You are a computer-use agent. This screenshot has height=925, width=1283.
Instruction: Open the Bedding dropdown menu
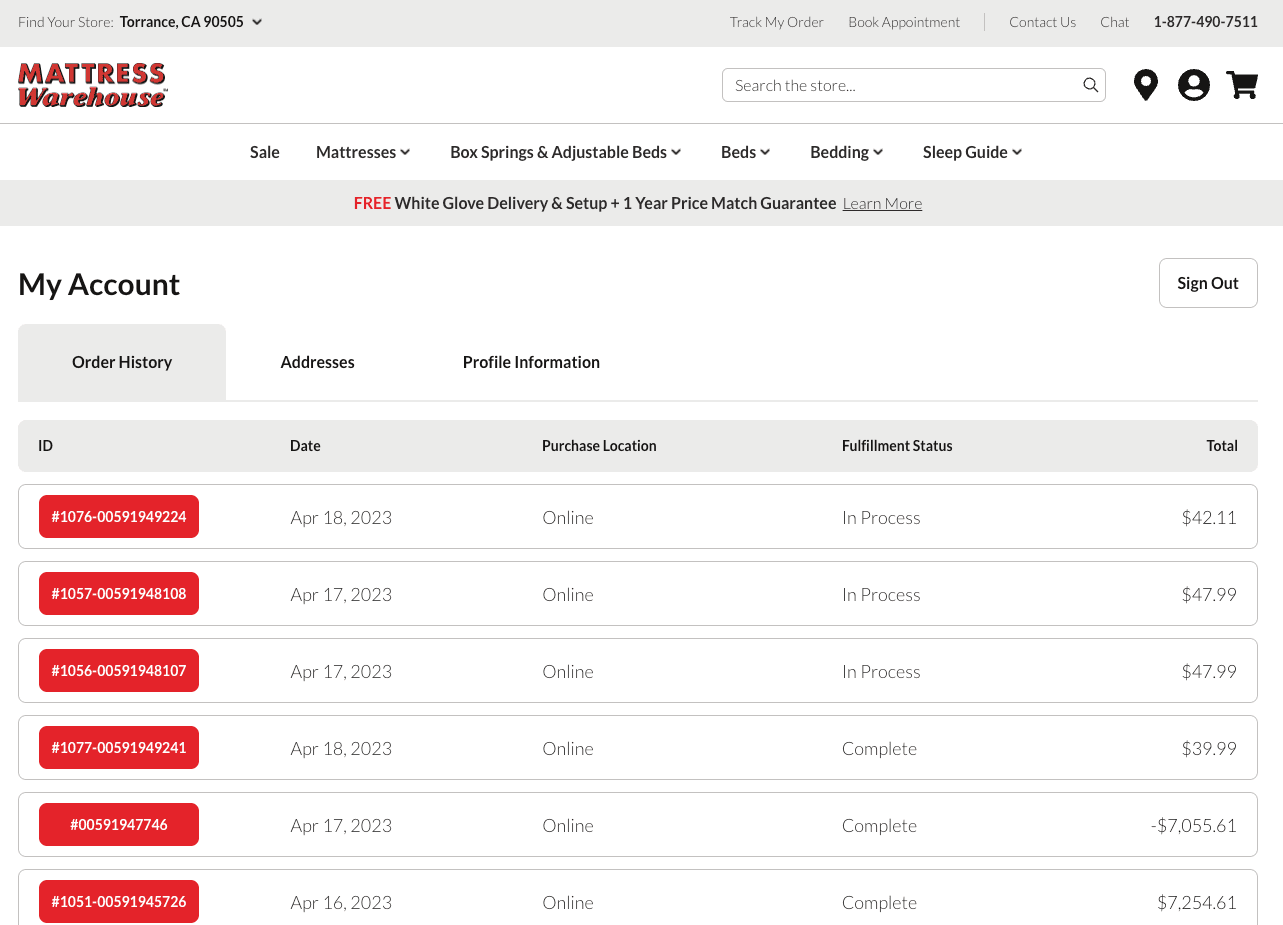(846, 152)
